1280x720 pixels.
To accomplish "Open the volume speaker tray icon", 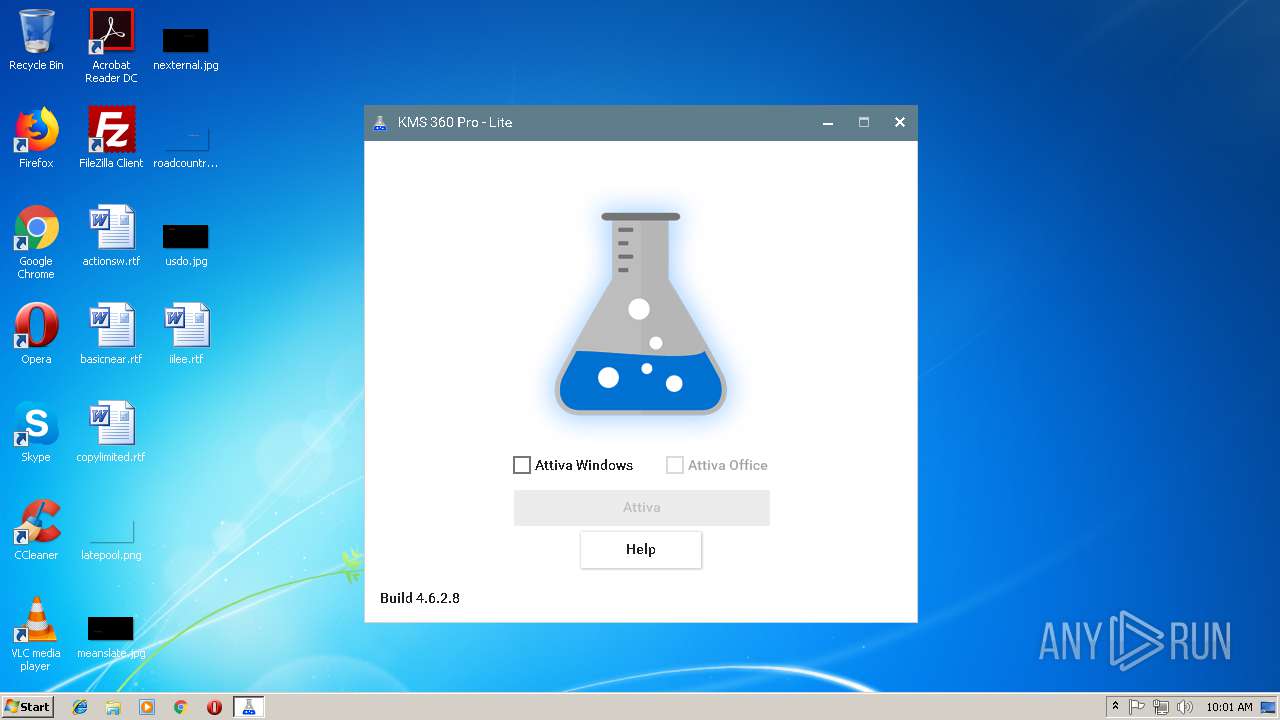I will pos(1185,707).
